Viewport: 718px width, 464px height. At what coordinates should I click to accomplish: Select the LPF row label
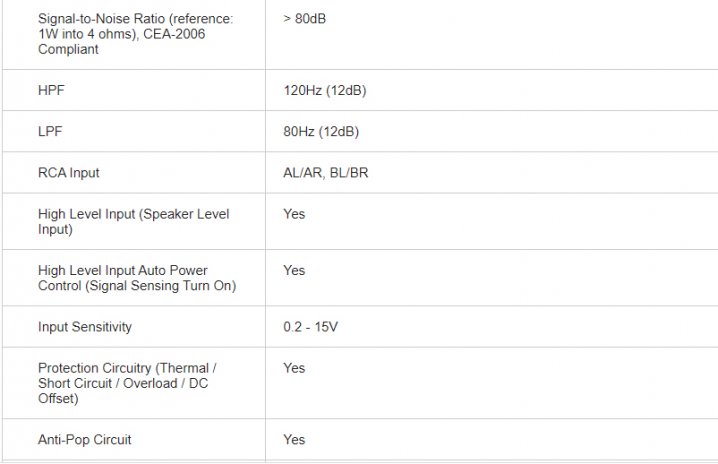[50, 131]
